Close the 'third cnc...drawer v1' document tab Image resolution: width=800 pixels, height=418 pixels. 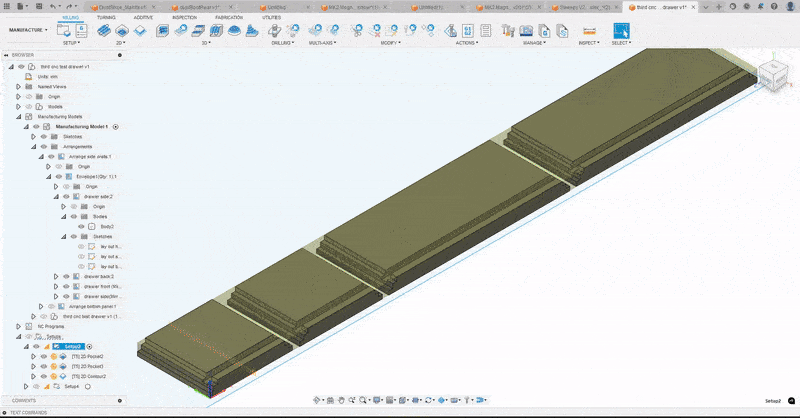694,7
